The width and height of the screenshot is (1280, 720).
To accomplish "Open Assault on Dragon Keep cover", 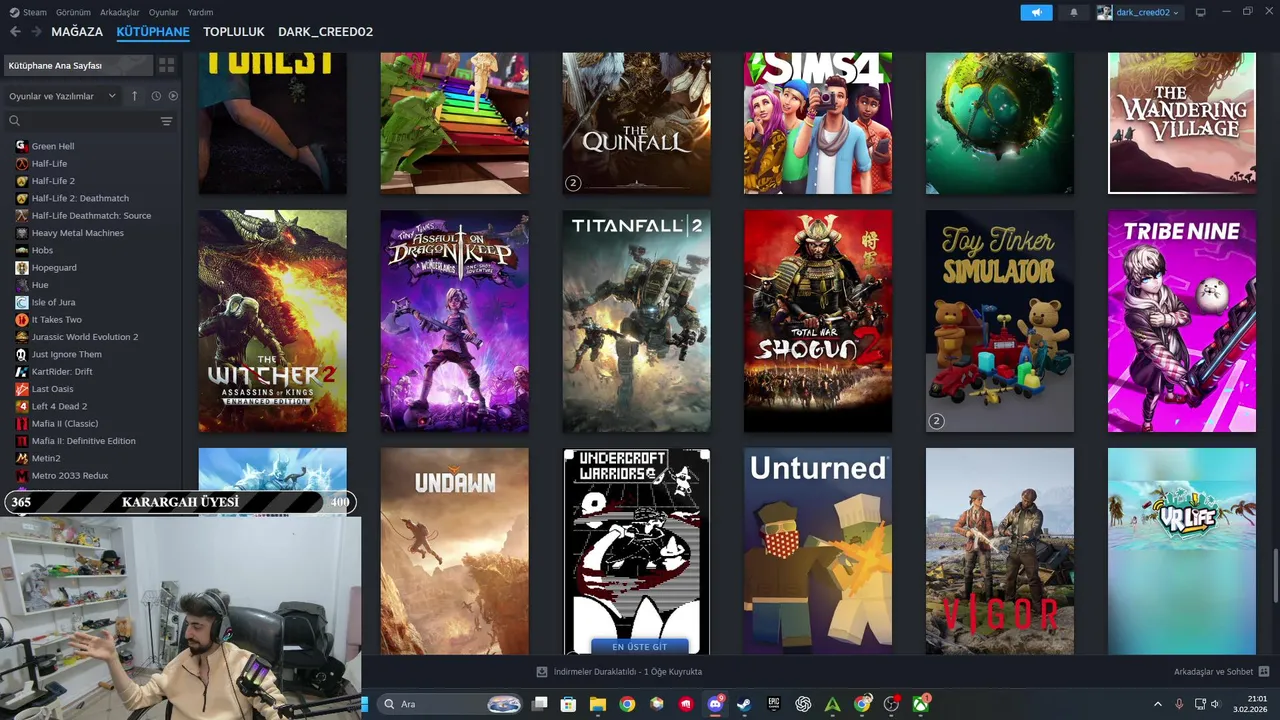I will click(455, 321).
